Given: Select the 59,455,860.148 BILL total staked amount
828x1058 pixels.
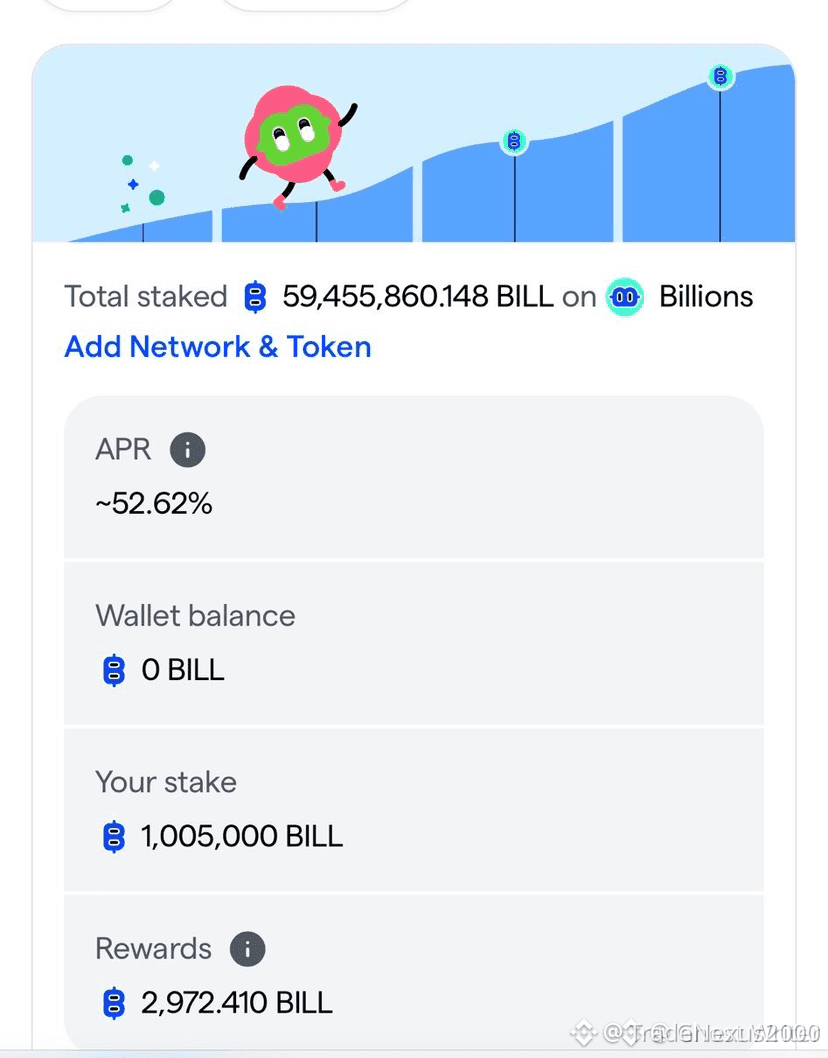Looking at the screenshot, I should [x=418, y=297].
